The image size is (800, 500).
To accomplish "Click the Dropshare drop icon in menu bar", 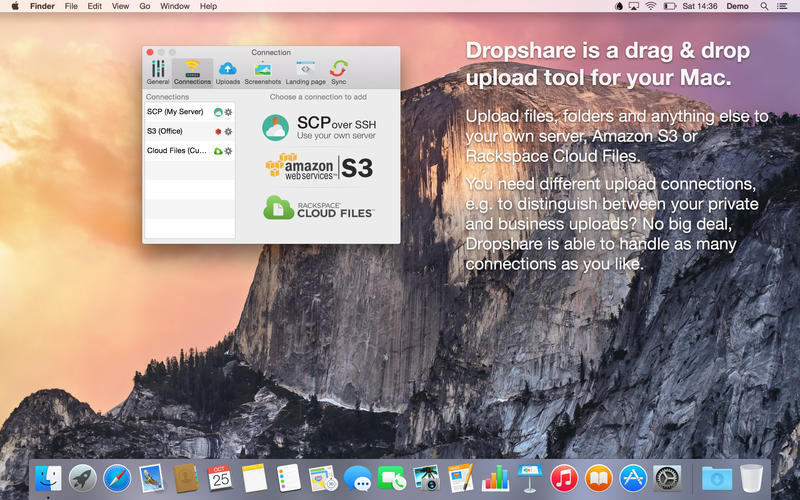I will [x=619, y=6].
